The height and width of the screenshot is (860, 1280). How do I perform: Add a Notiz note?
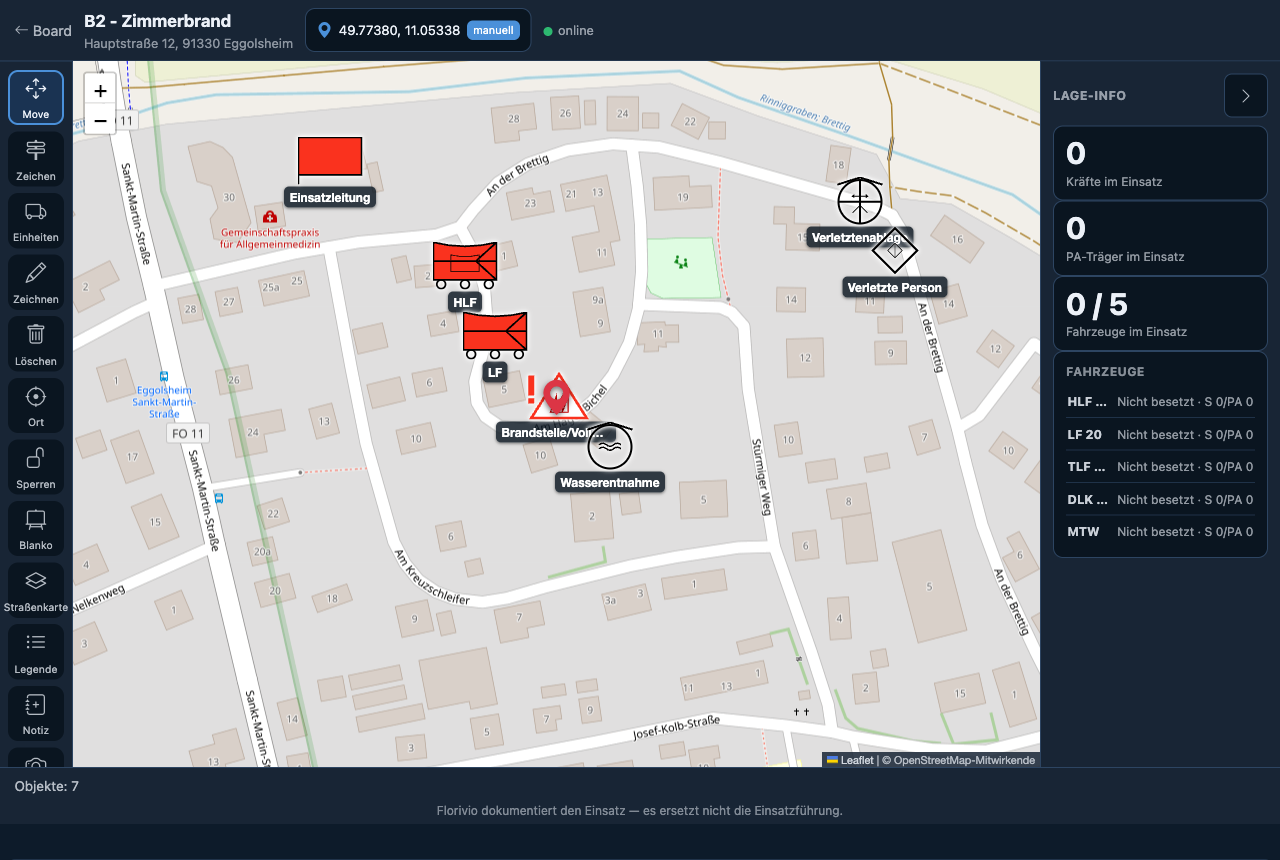[x=36, y=714]
